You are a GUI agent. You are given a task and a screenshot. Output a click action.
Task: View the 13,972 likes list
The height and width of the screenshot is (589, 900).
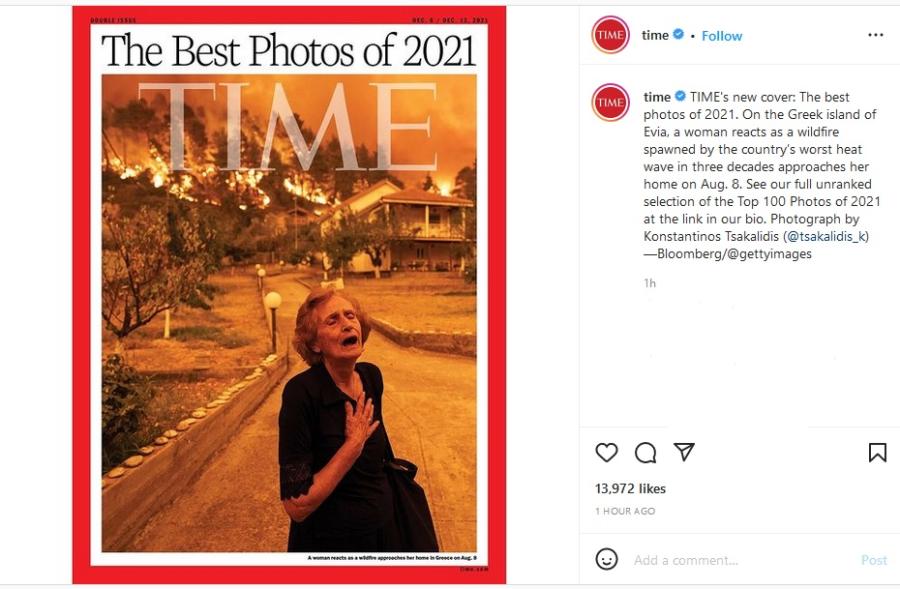[x=630, y=489]
